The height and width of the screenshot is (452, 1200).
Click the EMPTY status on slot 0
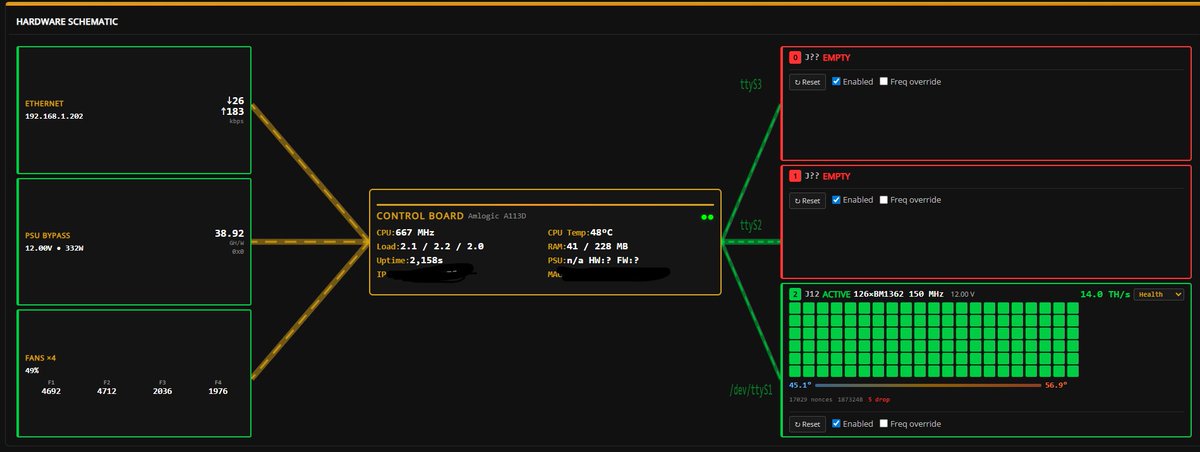[x=836, y=58]
